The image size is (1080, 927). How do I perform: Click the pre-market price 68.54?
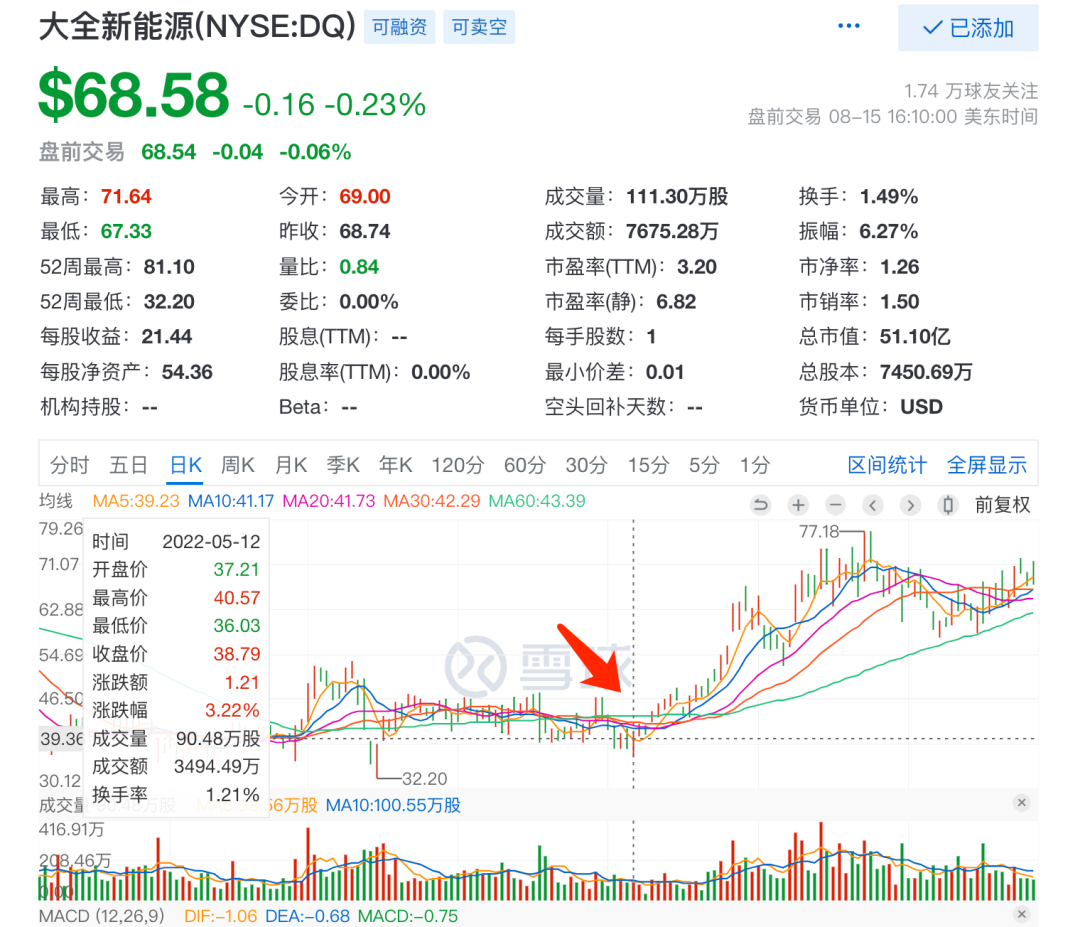pyautogui.click(x=169, y=152)
